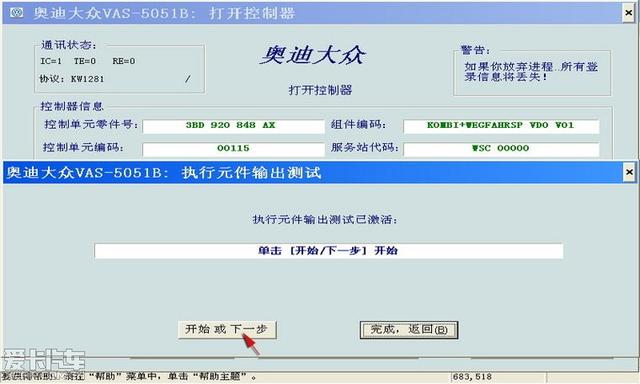The image size is (640, 384).
Task: Select the 控制单元零件号 field 3BD 920 848 AX
Action: click(x=233, y=126)
